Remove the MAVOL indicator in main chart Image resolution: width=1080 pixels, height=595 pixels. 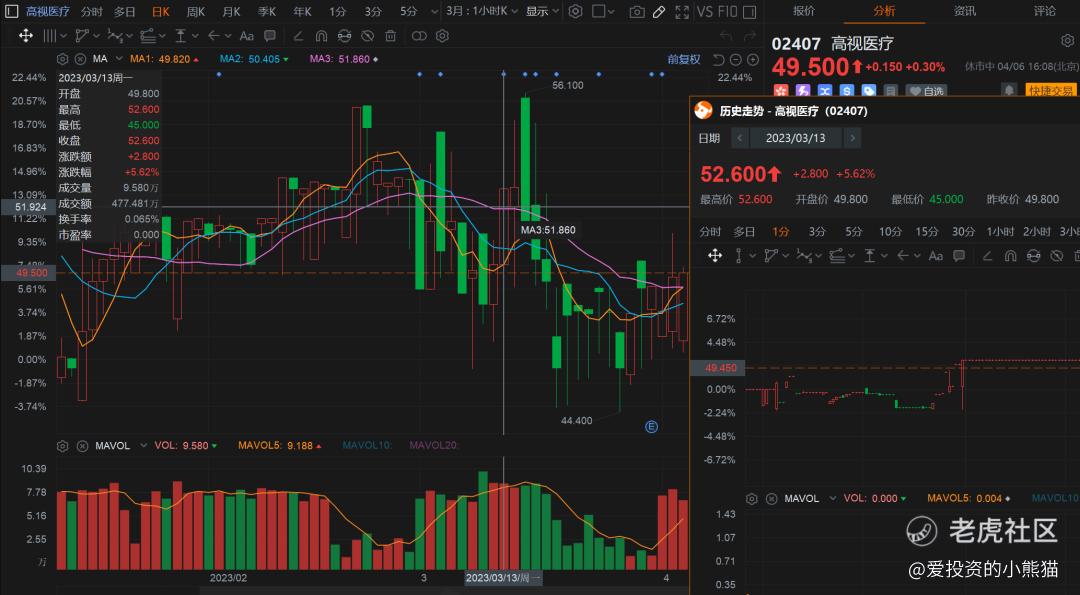click(x=82, y=446)
